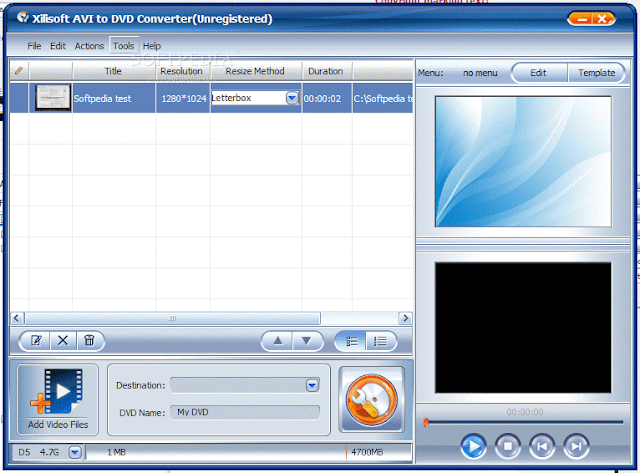Click the DVD menu background preview image

point(523,161)
